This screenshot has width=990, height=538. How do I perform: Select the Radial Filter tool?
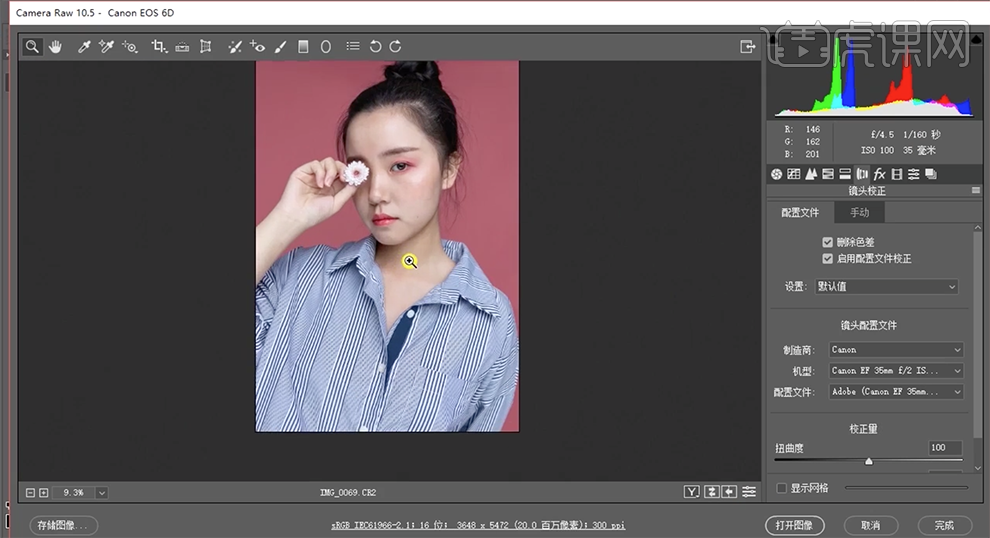coord(326,47)
